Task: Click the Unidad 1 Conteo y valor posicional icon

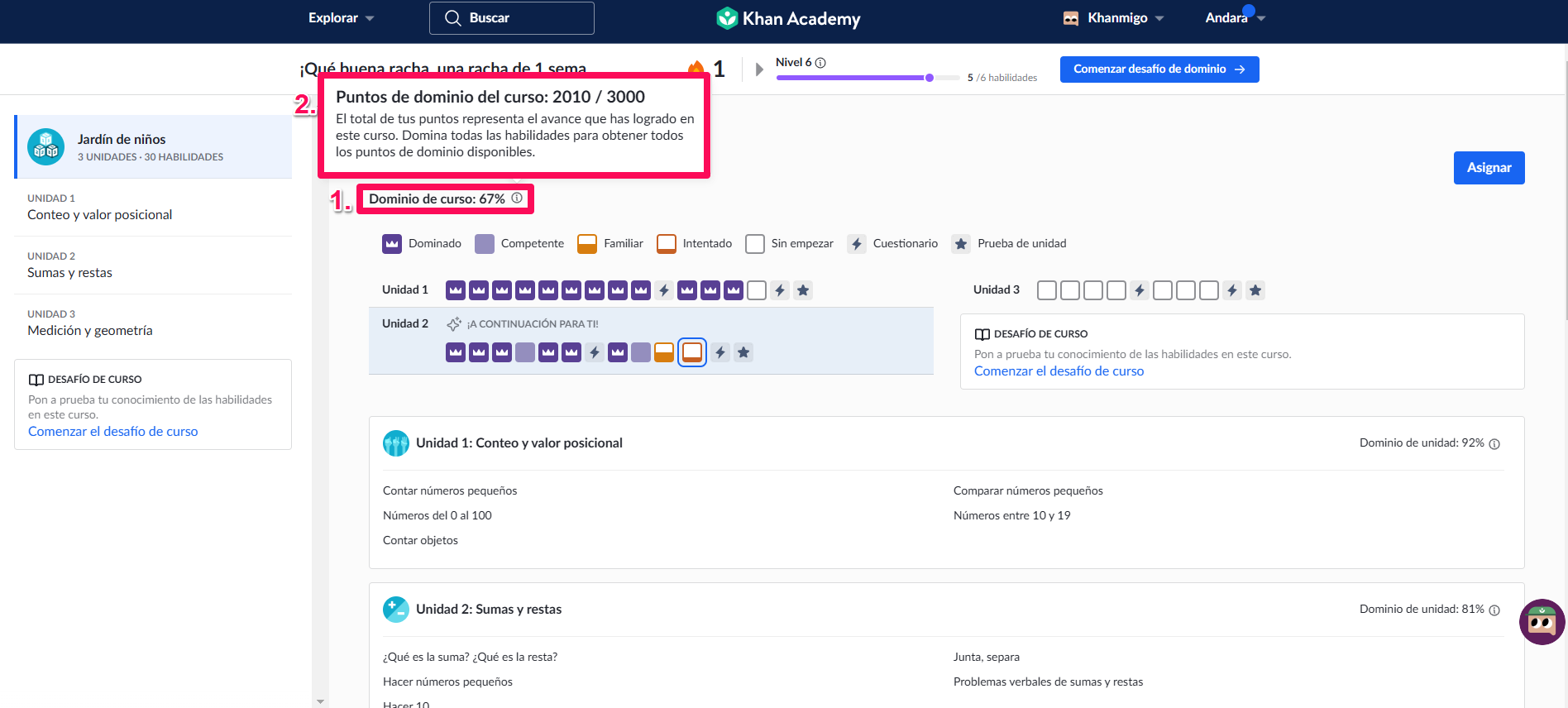Action: coord(396,443)
